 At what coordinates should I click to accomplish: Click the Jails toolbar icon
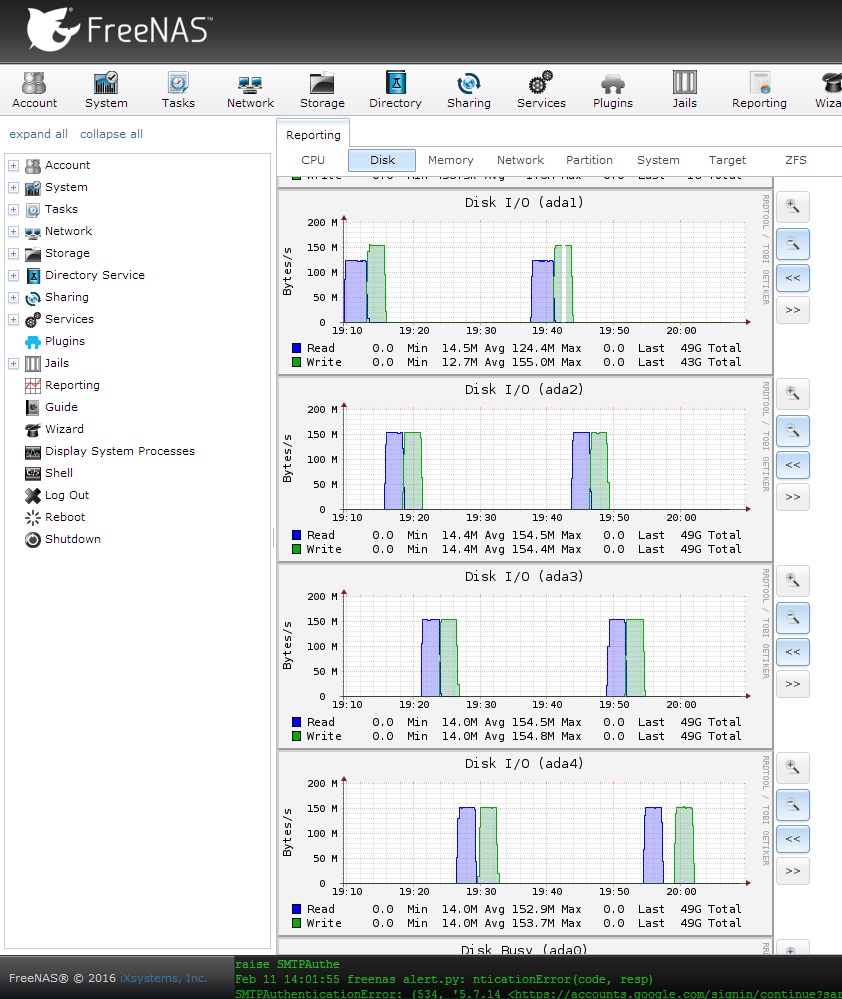[x=684, y=90]
